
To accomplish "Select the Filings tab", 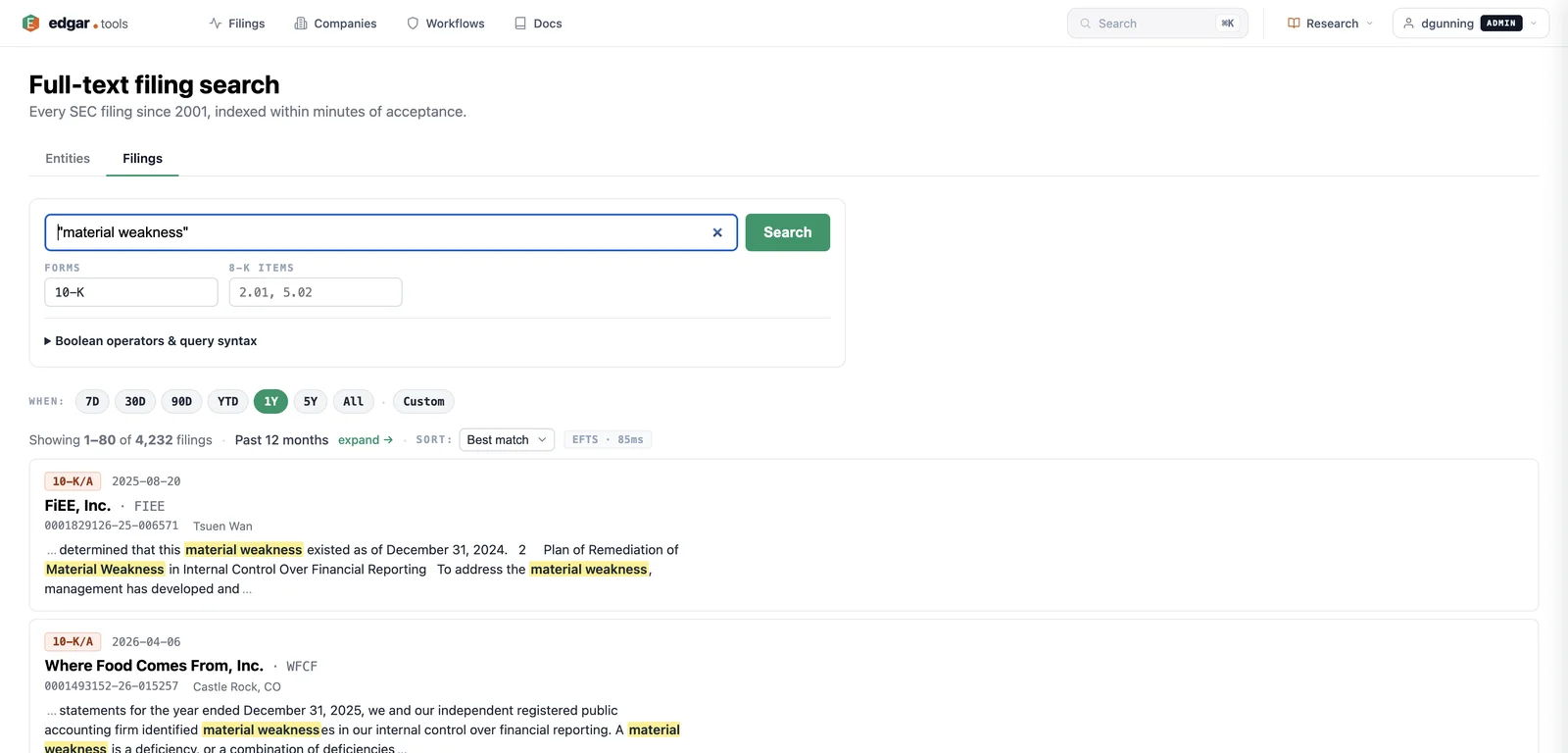I will (142, 158).
